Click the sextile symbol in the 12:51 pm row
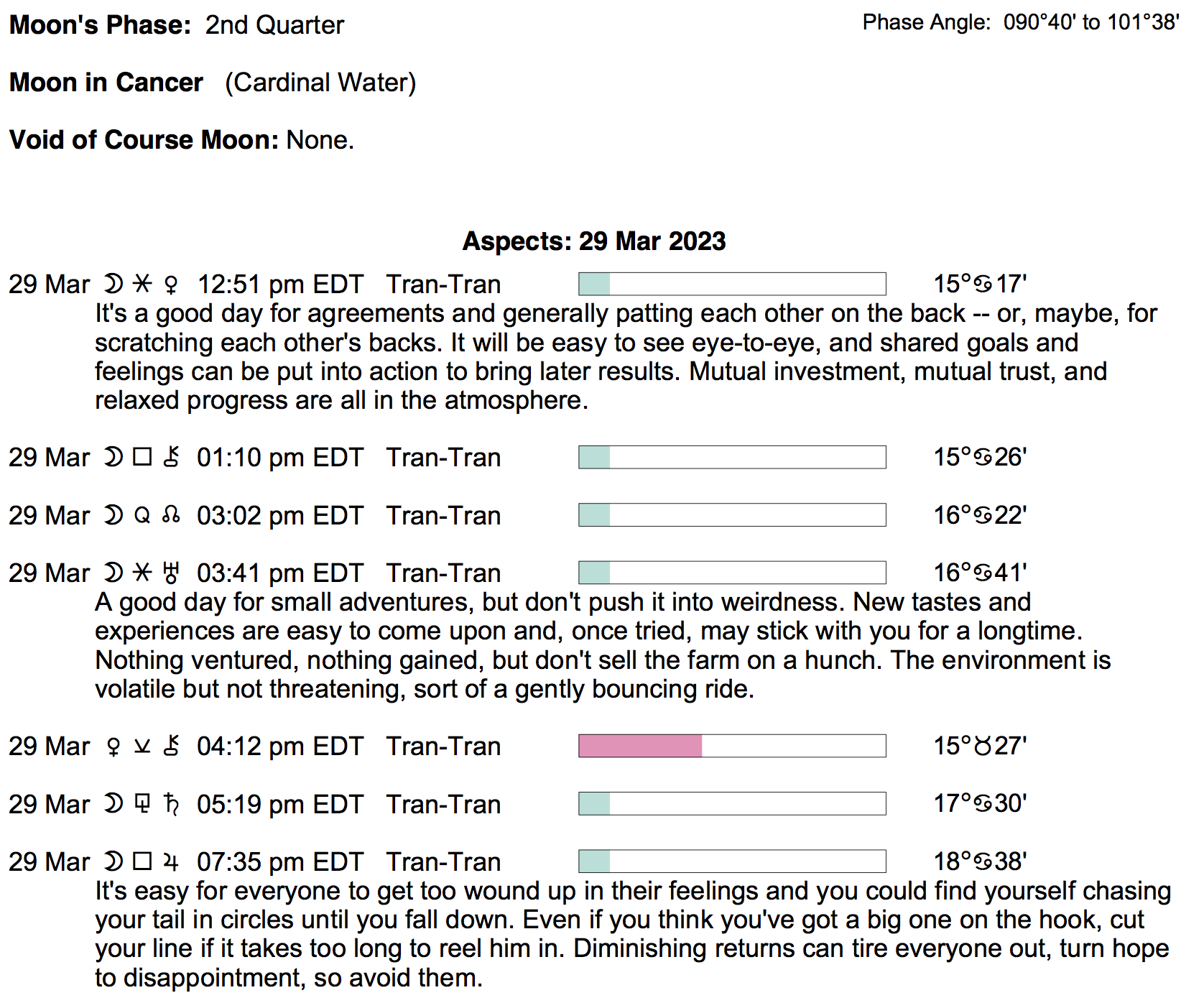 (143, 285)
